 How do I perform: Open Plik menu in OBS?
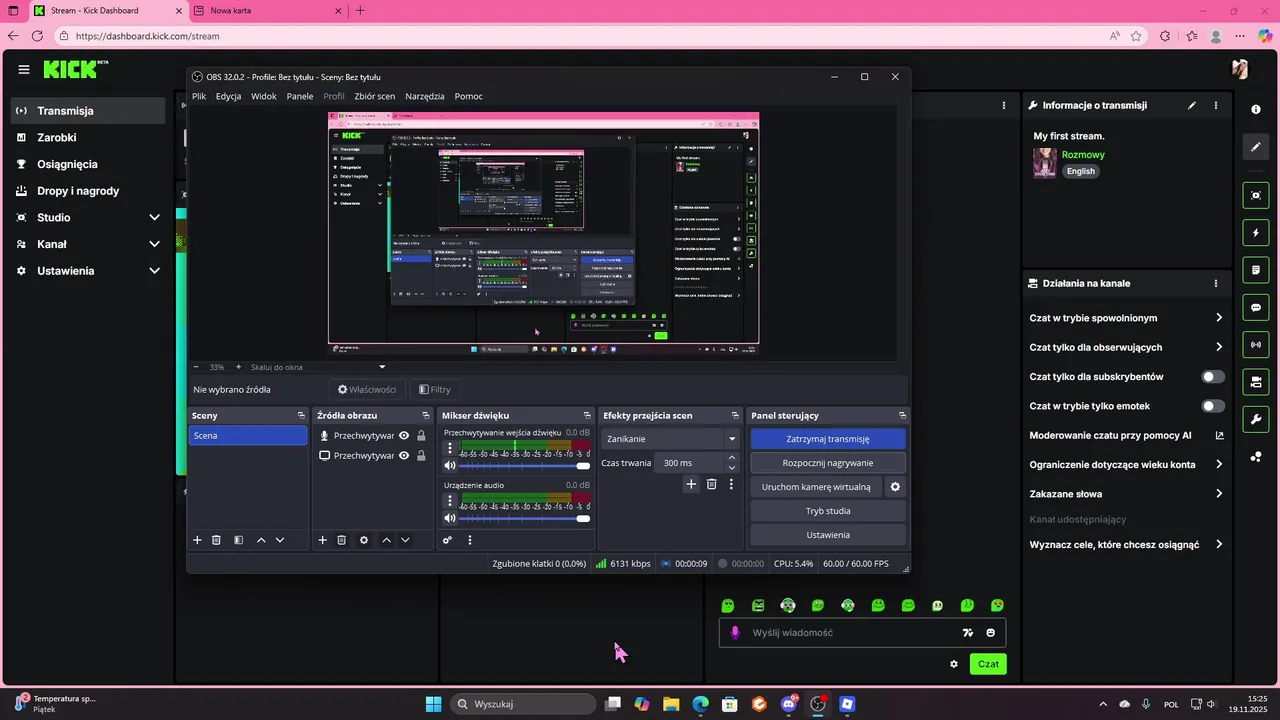tap(199, 96)
